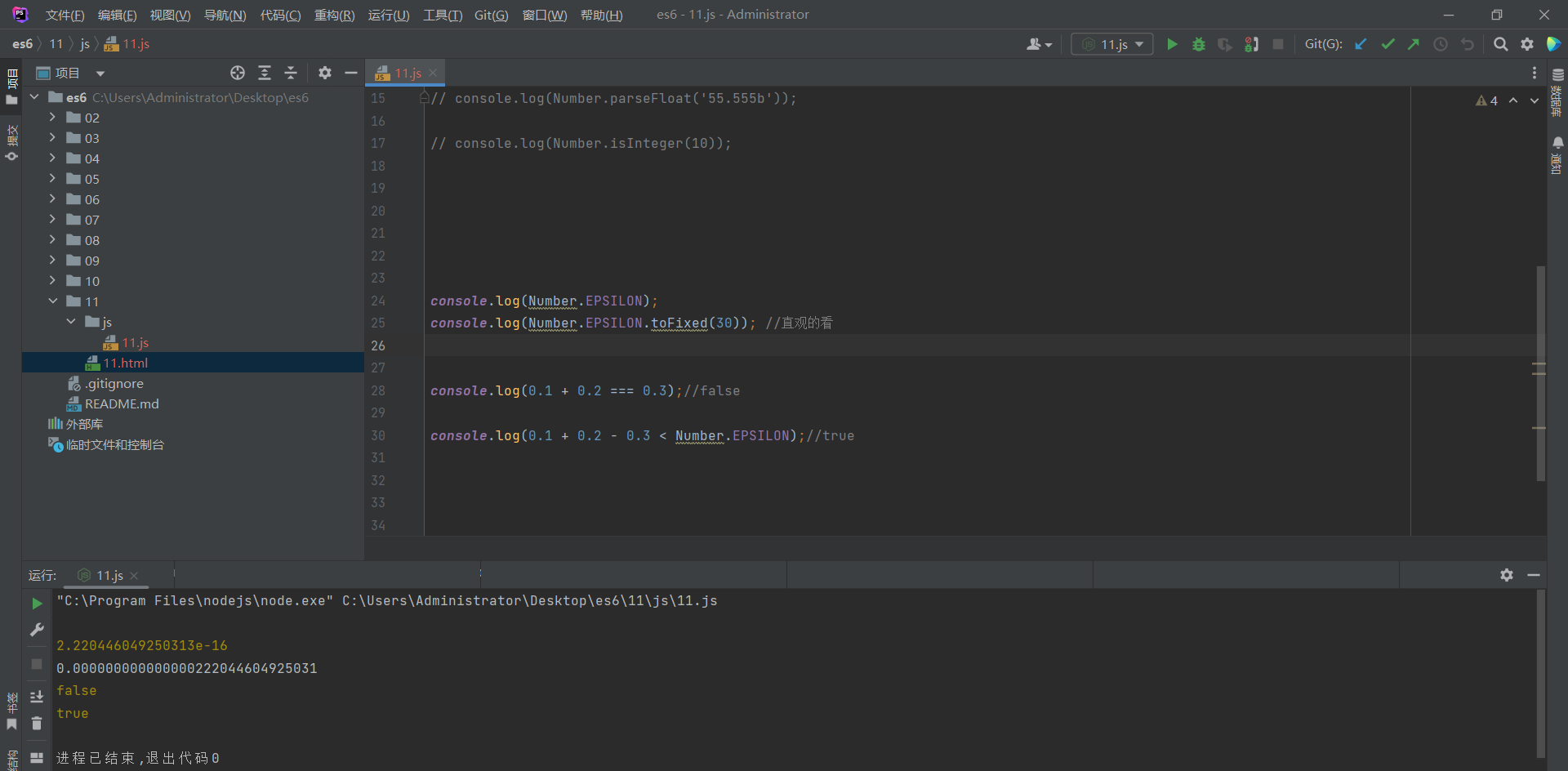Stop the running process in top toolbar
Image resolution: width=1568 pixels, height=771 pixels.
point(1278,44)
